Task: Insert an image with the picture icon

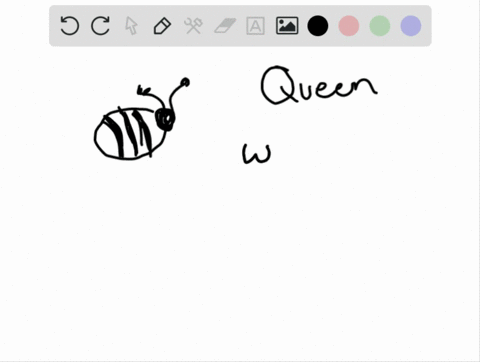Action: click(287, 26)
